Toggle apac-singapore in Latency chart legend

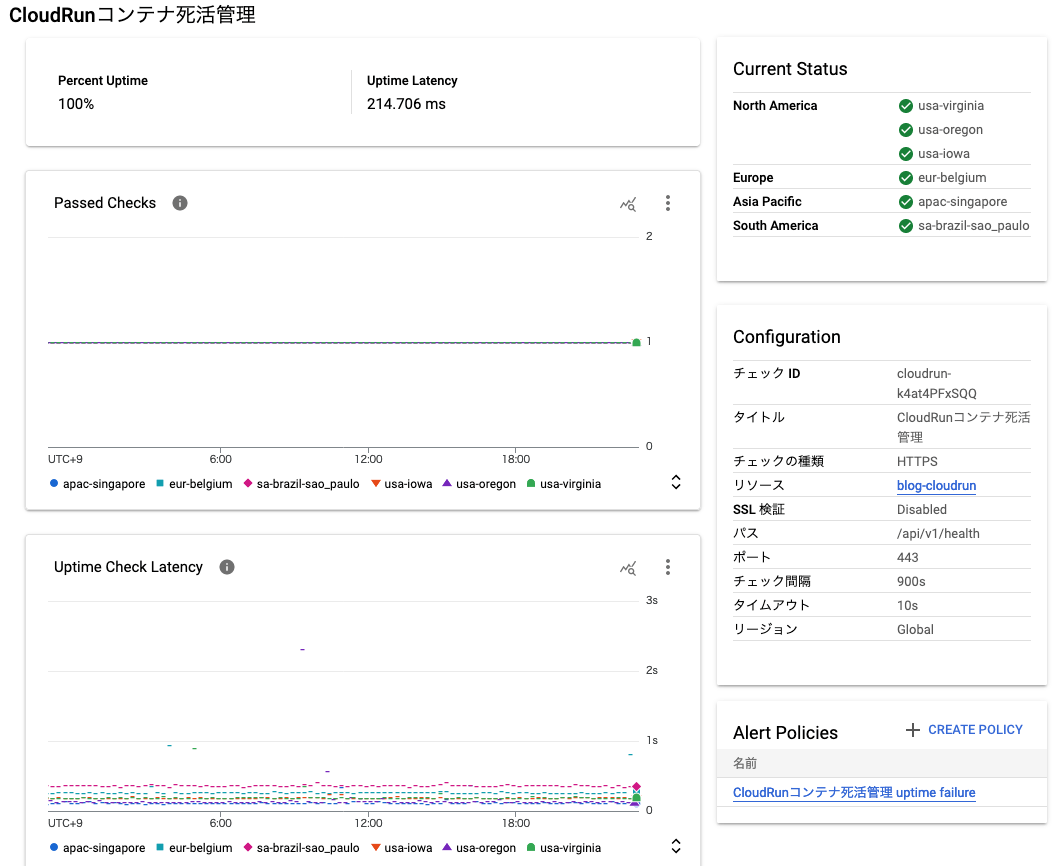(x=98, y=848)
